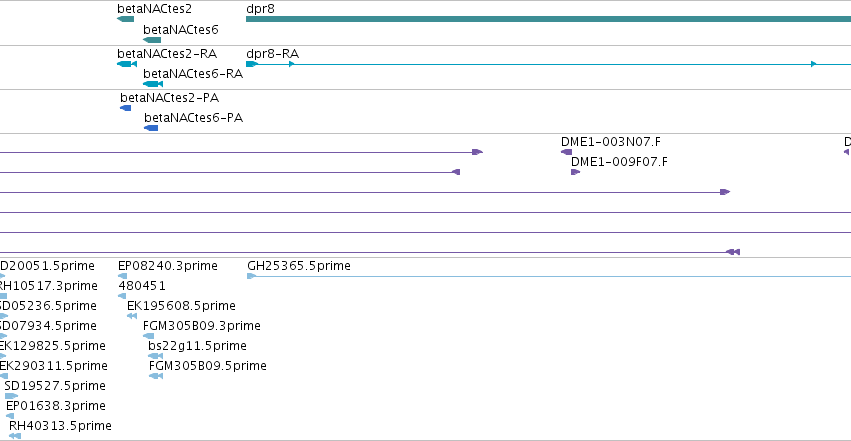The height and width of the screenshot is (441, 851).
Task: Click the EP08240.3prime label
Action: [168, 266]
